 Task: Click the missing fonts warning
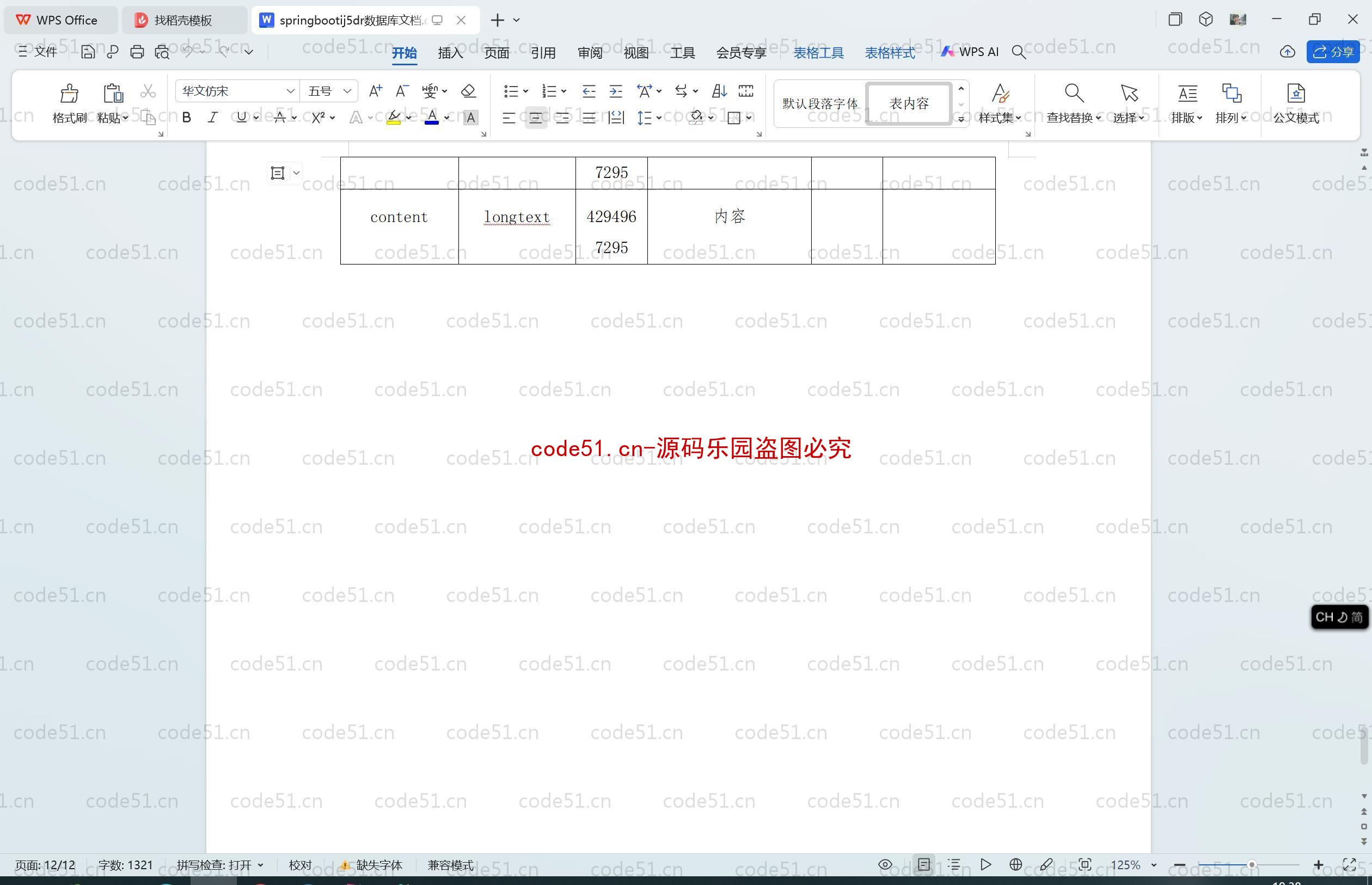pos(371,865)
